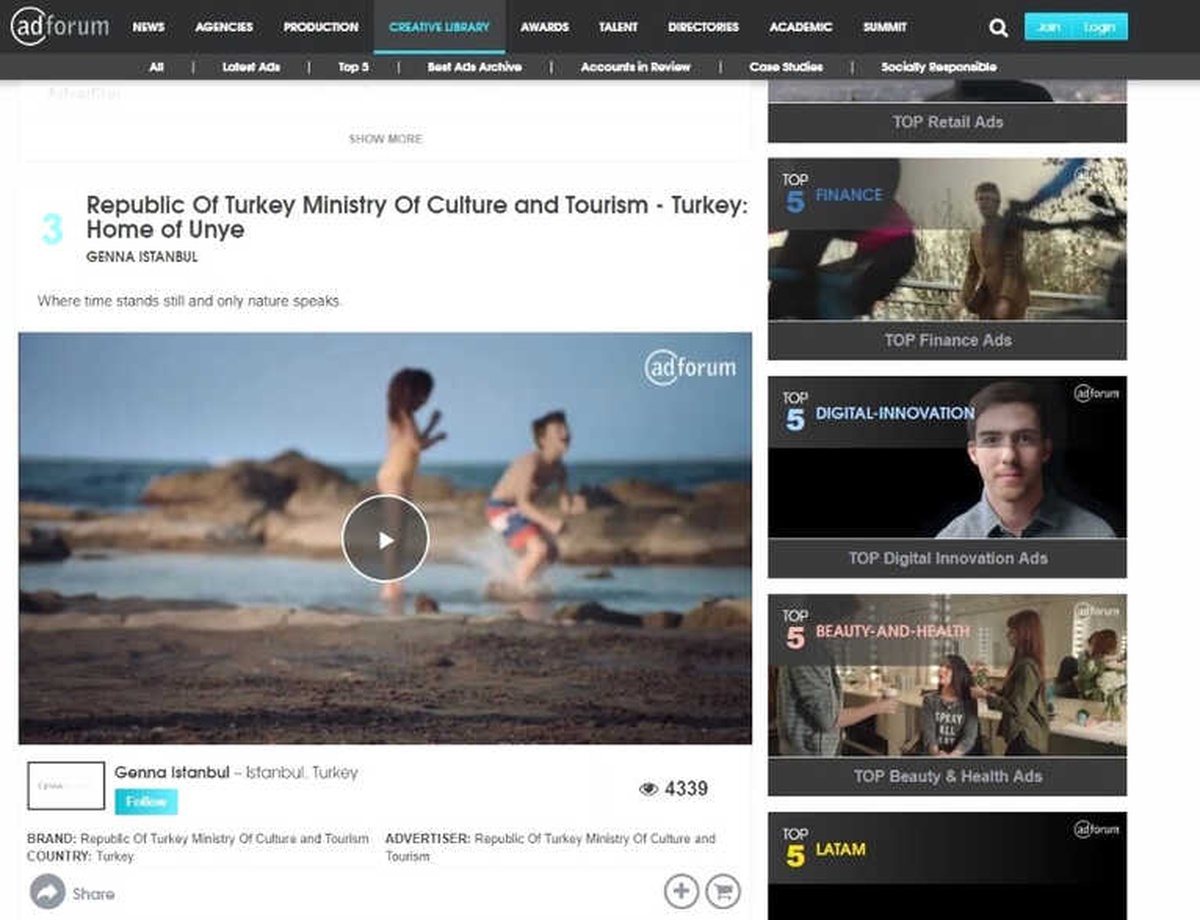
Task: Open the Top 5 Beauty-and-Health thumbnail
Action: (947, 675)
